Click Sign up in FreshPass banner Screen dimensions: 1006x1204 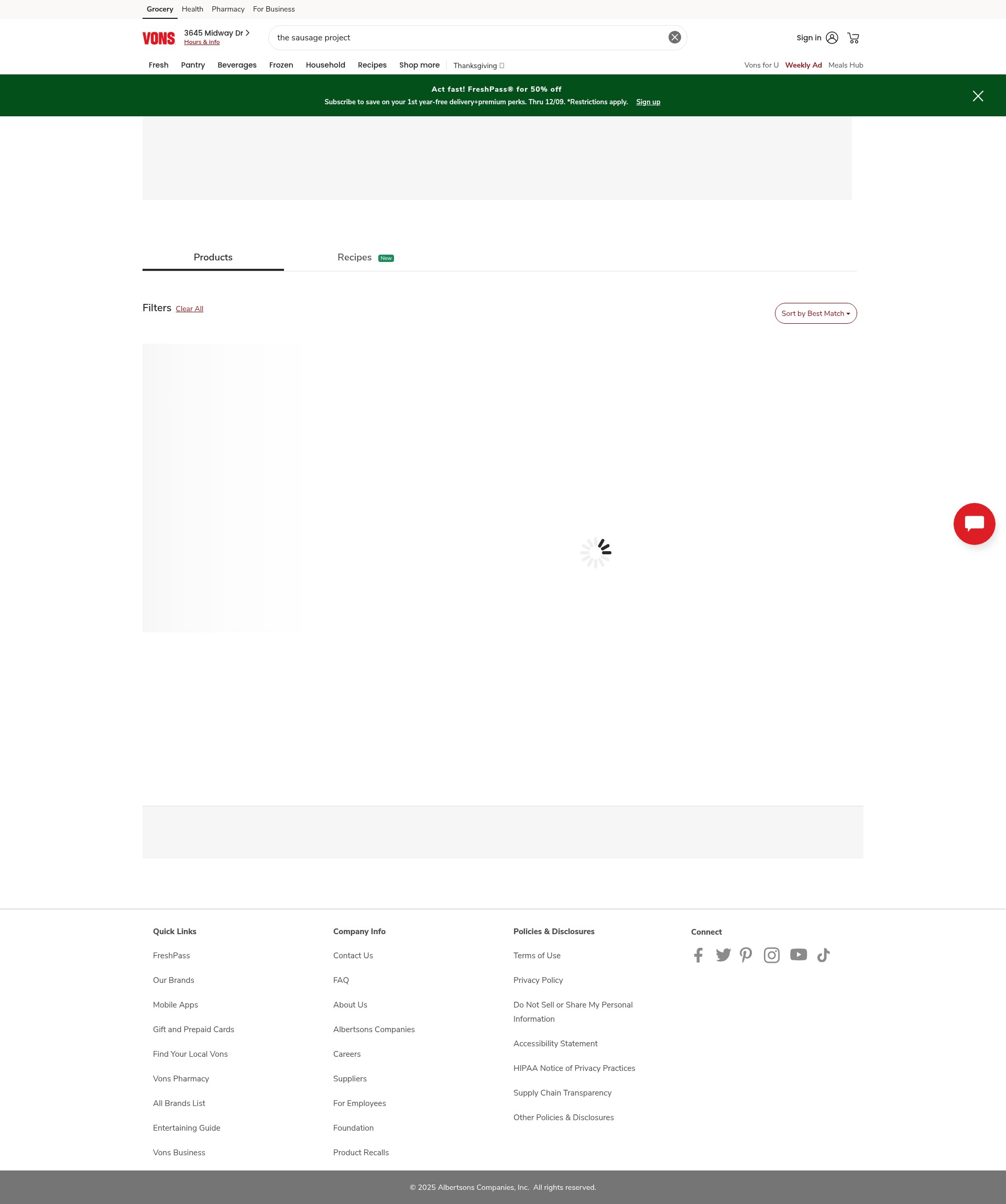pyautogui.click(x=648, y=102)
